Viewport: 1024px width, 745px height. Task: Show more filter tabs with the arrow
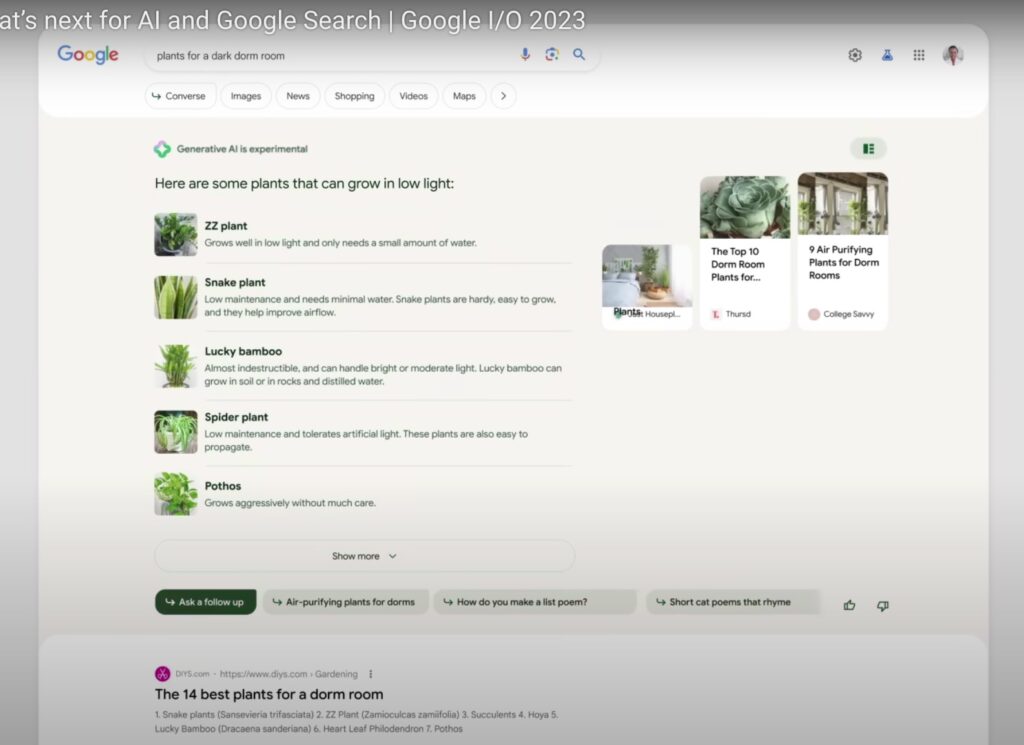(x=503, y=96)
